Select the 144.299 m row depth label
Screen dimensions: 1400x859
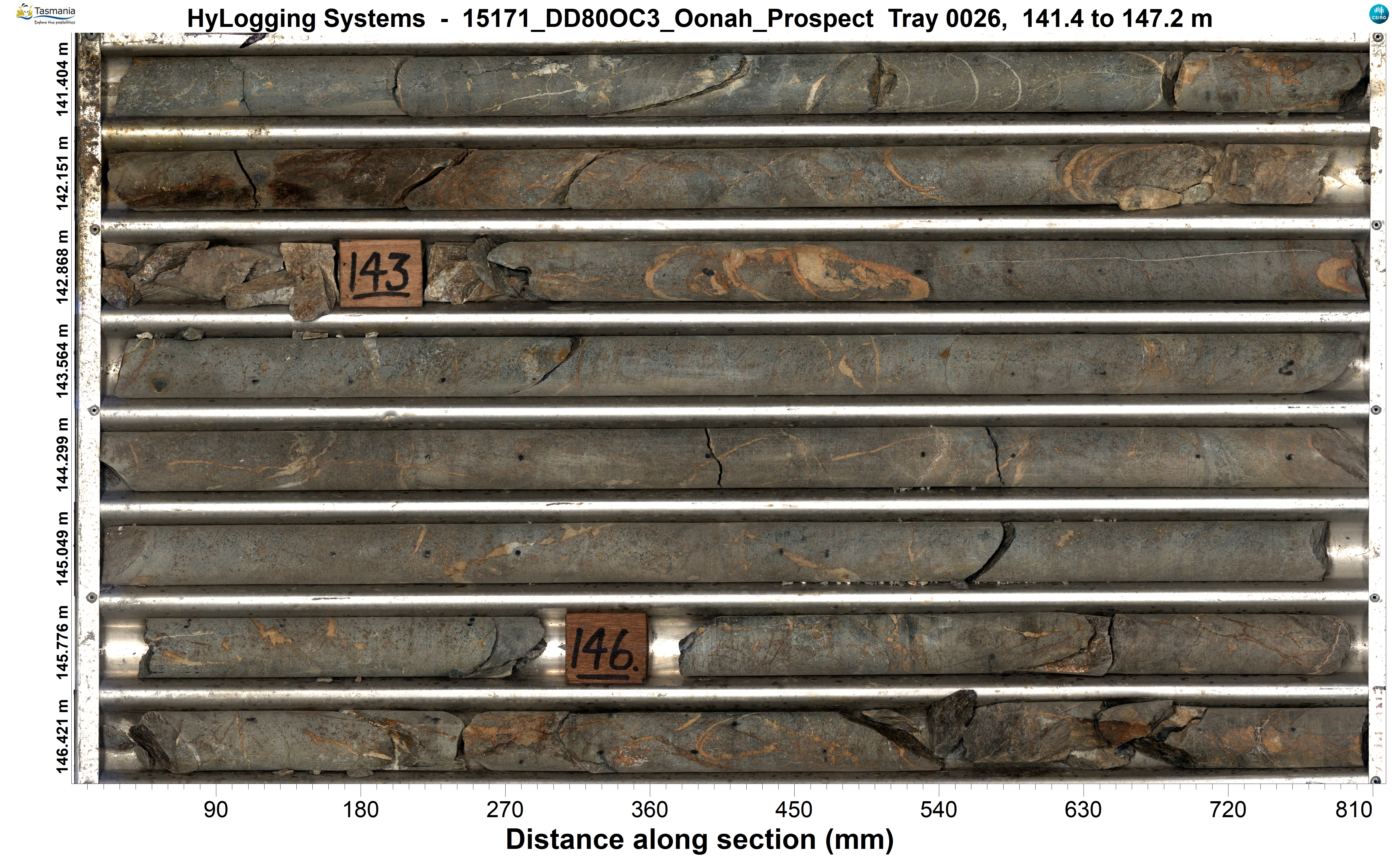coord(63,455)
